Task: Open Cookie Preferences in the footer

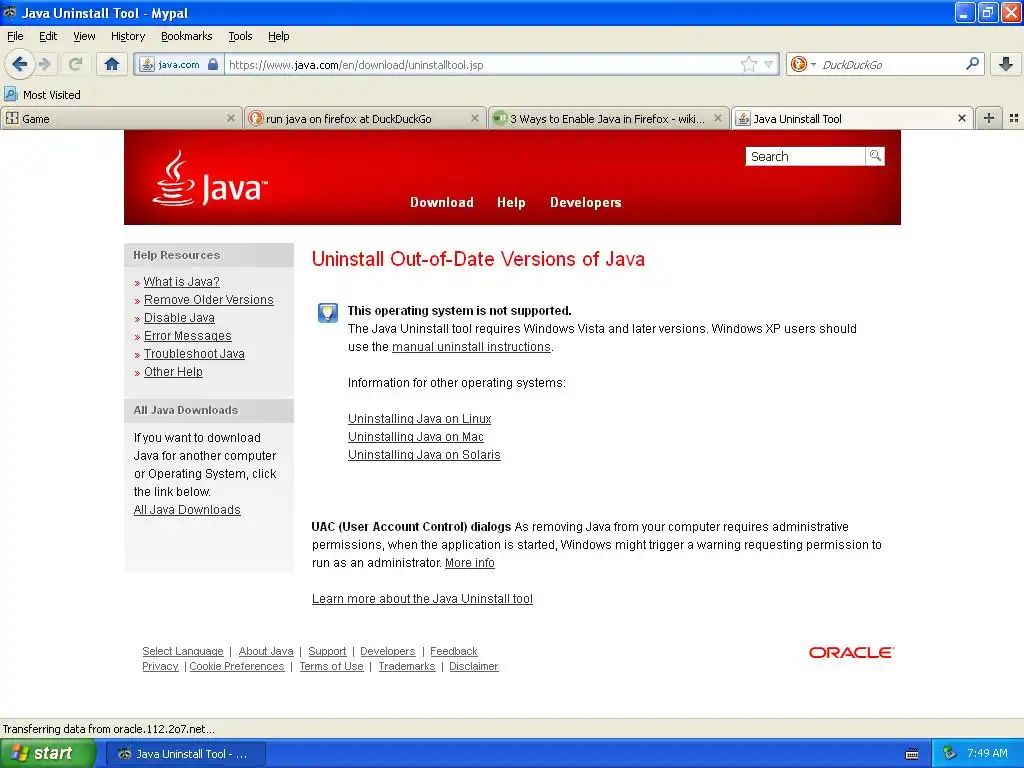Action: pyautogui.click(x=237, y=666)
